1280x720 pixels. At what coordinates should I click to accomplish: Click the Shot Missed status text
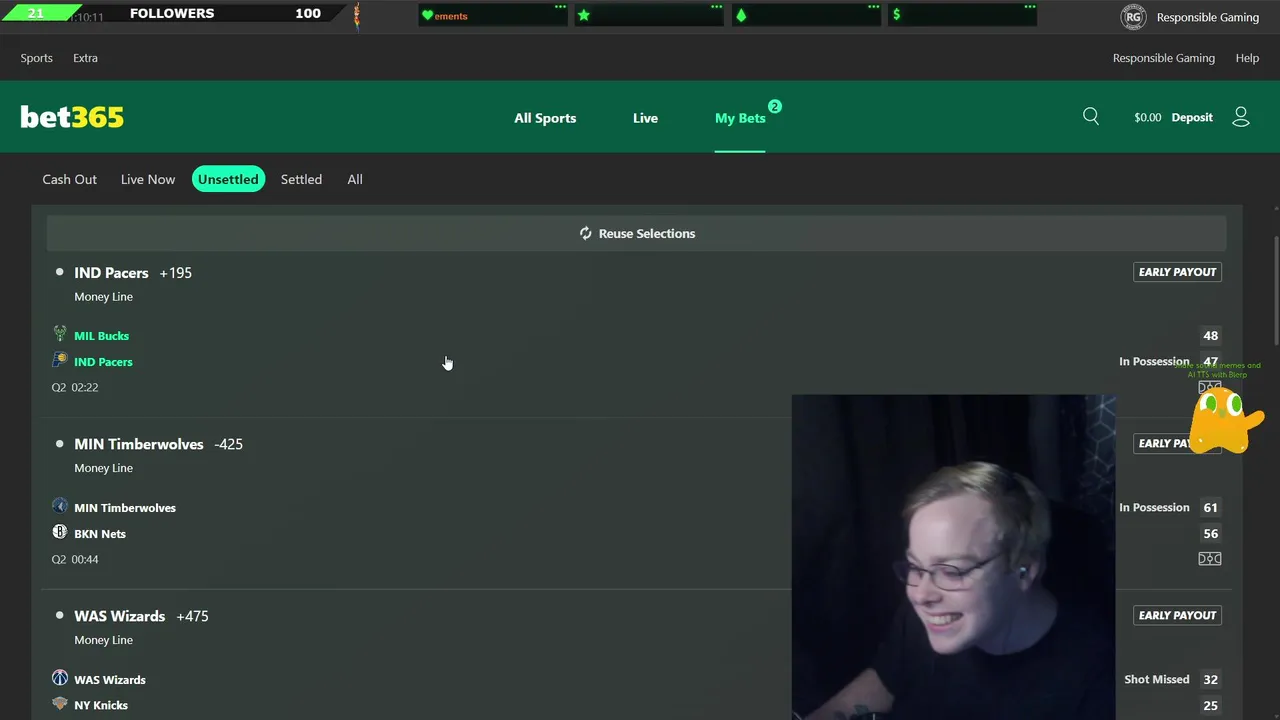point(1156,679)
